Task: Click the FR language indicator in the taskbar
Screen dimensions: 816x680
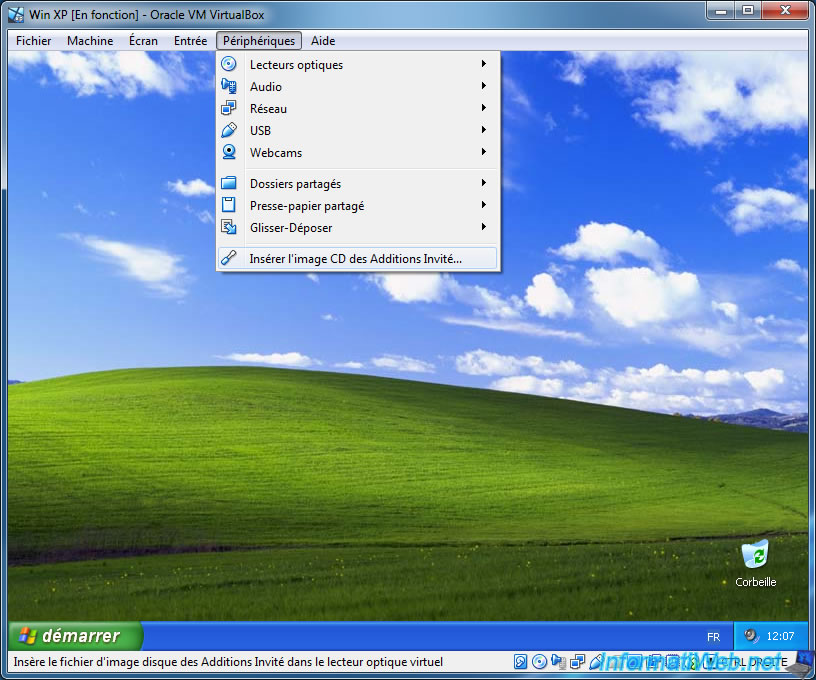Action: click(x=713, y=636)
